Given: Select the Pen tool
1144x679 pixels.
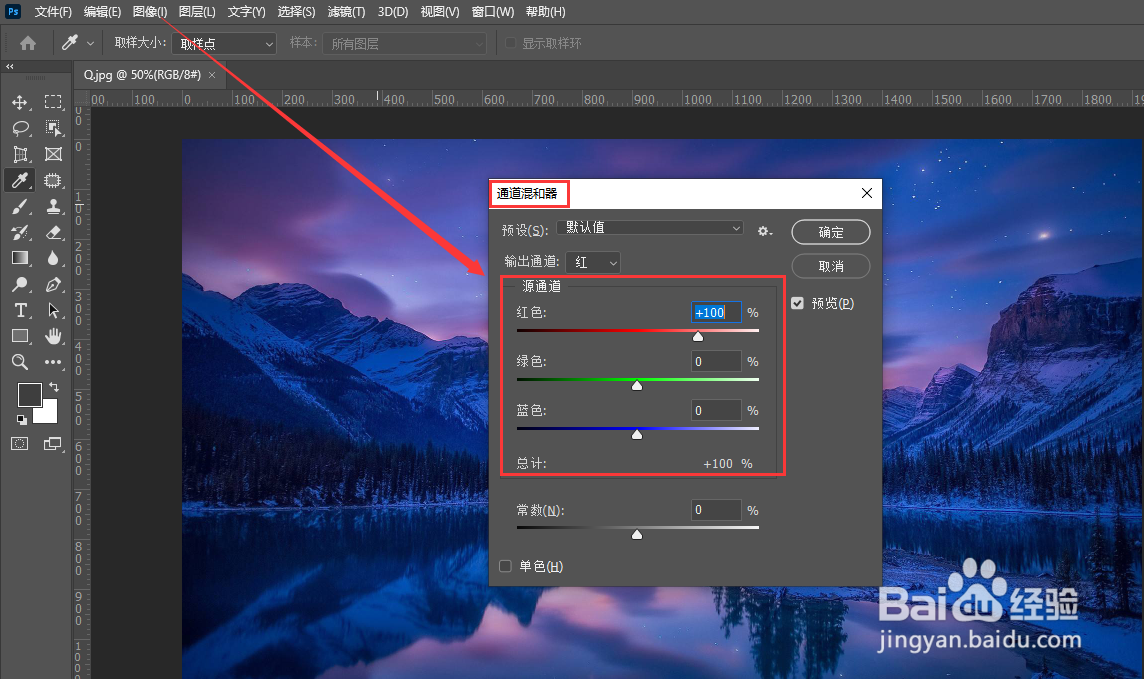Looking at the screenshot, I should [x=53, y=284].
